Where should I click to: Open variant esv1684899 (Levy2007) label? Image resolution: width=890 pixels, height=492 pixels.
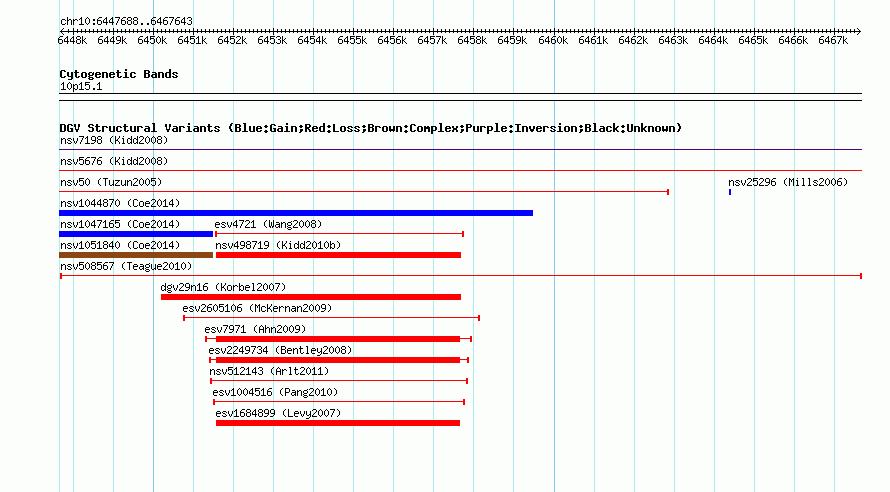[x=278, y=413]
